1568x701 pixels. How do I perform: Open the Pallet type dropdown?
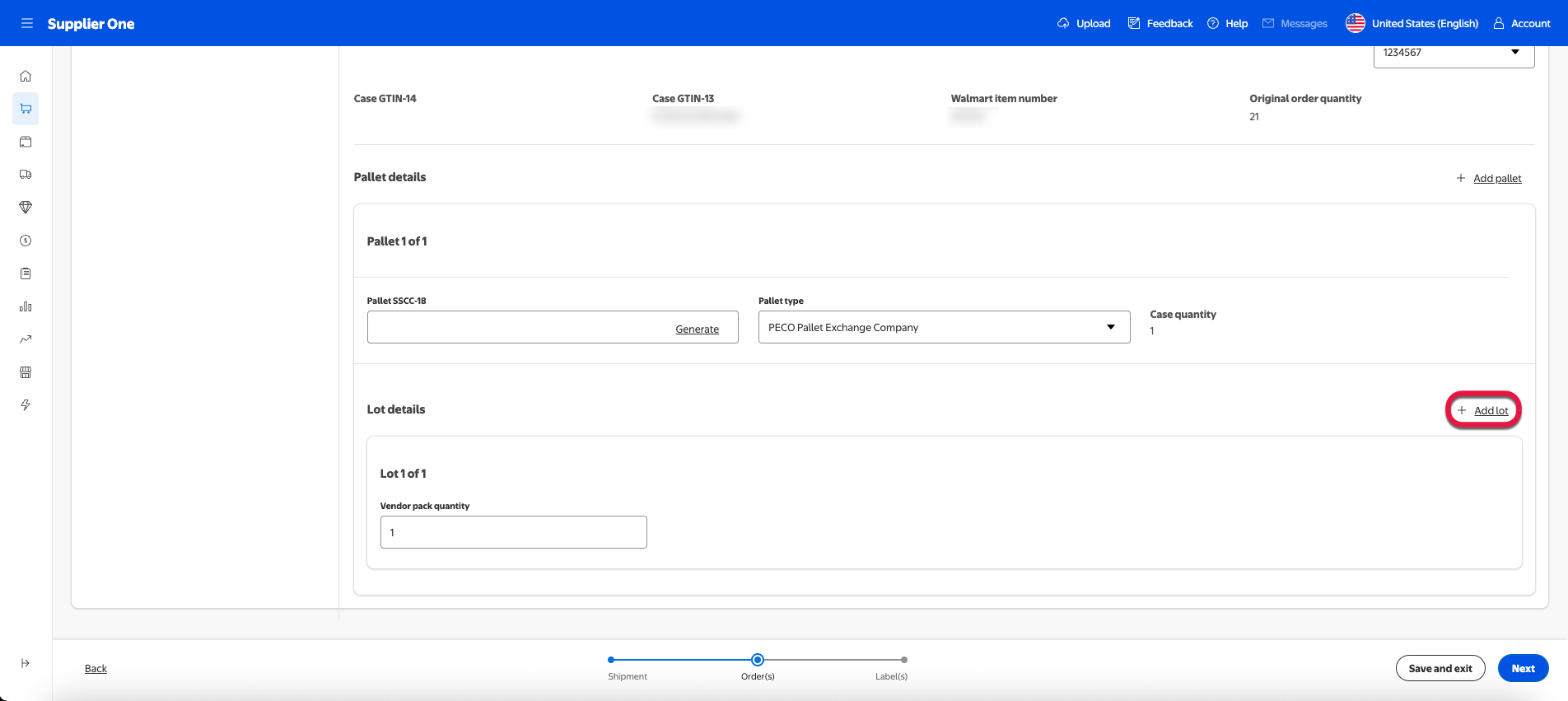click(943, 327)
